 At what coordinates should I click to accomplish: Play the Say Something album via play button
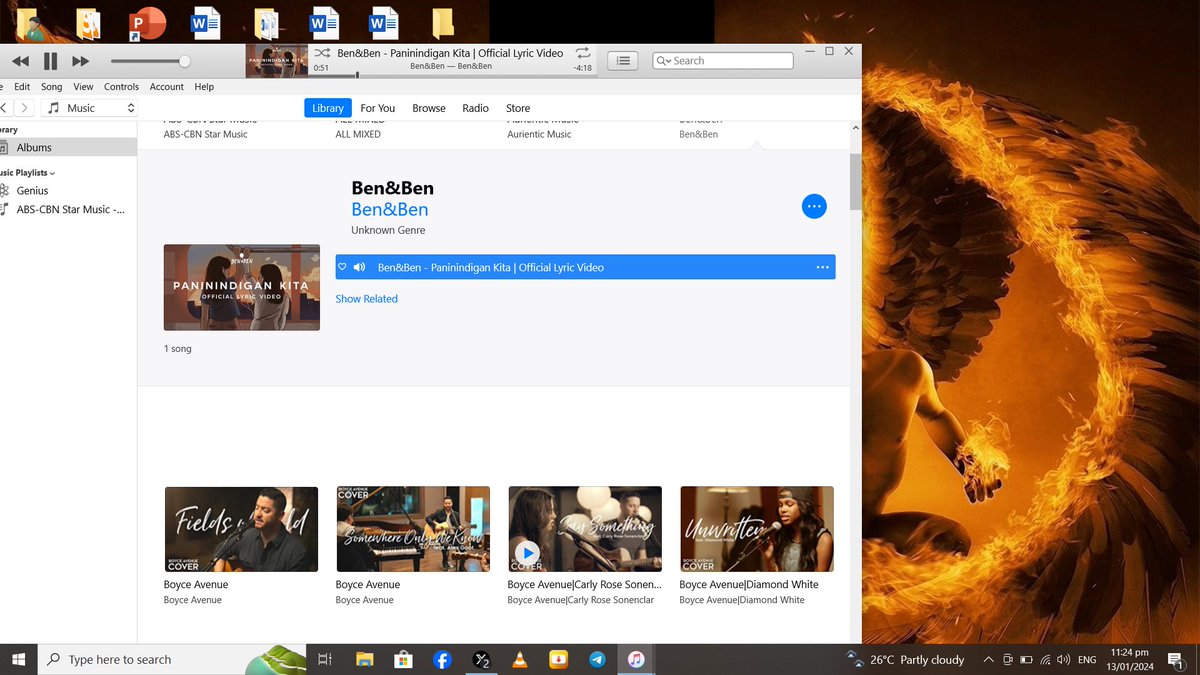tap(527, 552)
